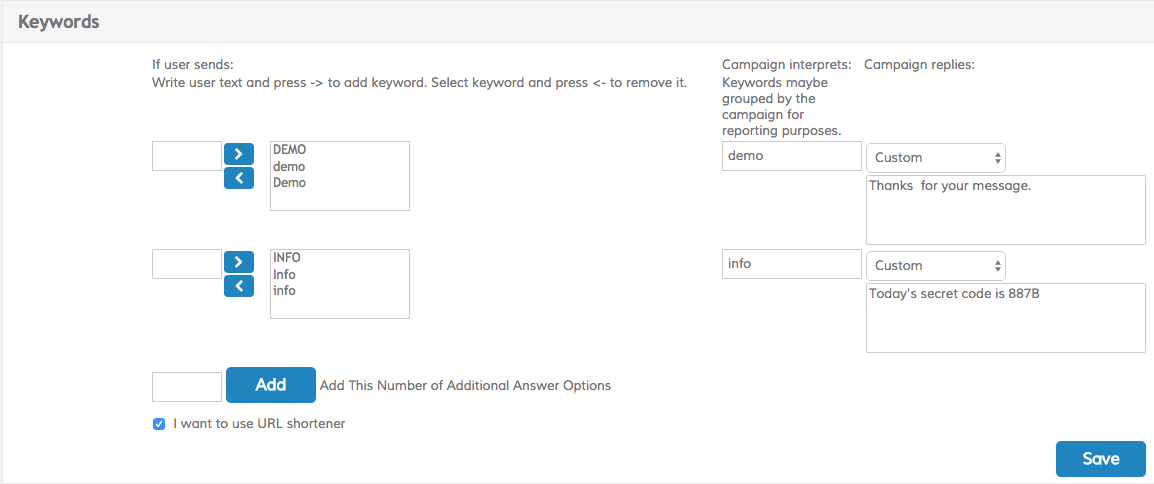Select uppercase INFO keyword in the list
Image resolution: width=1154 pixels, height=484 pixels.
tap(286, 258)
